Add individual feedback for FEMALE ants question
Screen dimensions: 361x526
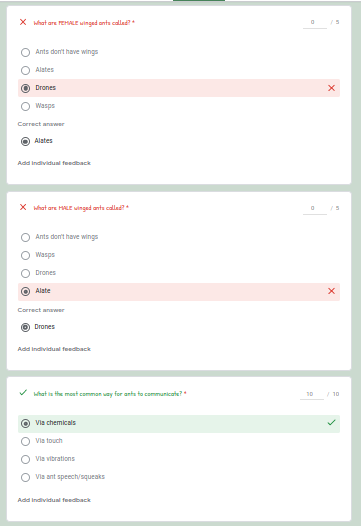tap(54, 163)
